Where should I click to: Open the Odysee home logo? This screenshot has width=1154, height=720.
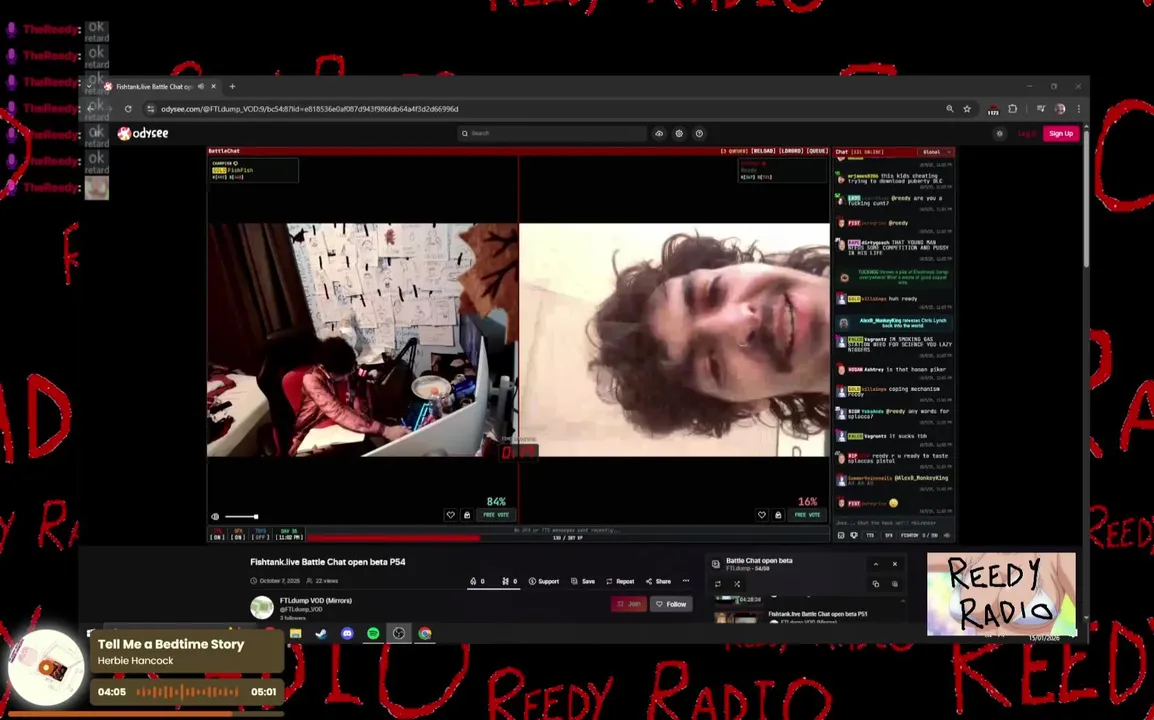tap(144, 133)
